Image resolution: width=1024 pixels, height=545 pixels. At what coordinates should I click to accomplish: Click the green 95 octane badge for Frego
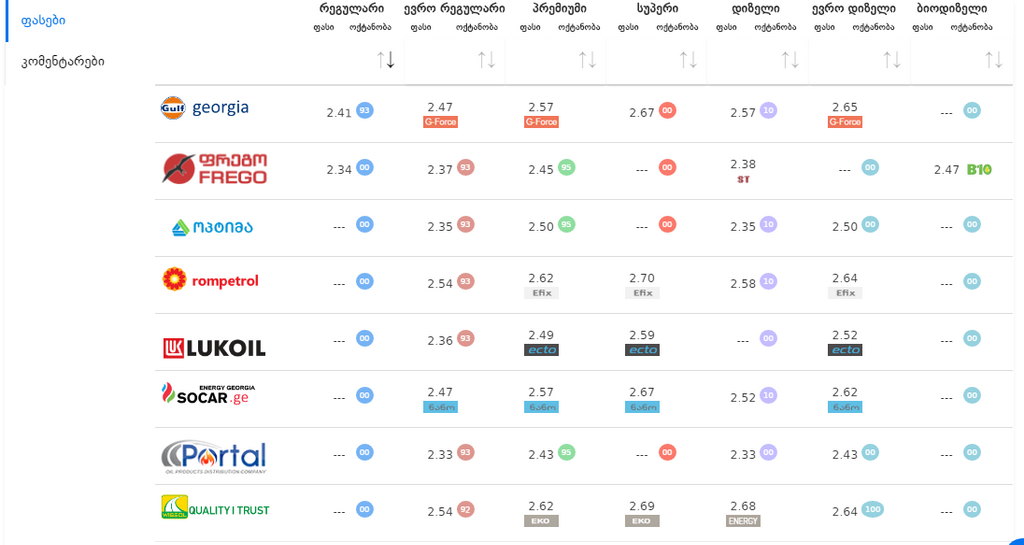pyautogui.click(x=567, y=168)
